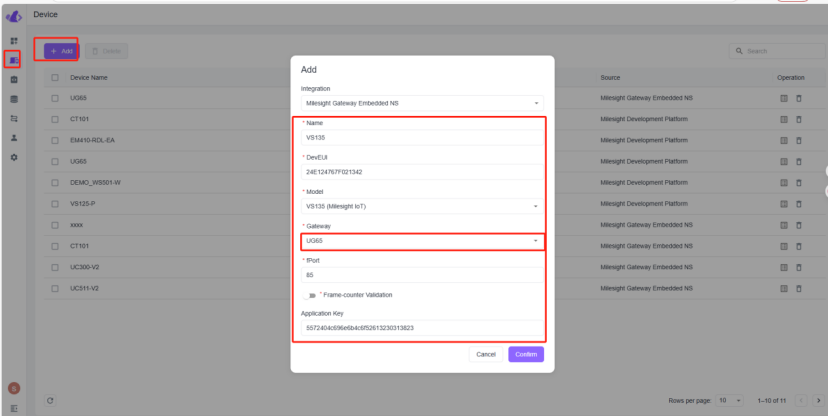Check the select-all checkbox in the table header
Viewport: 829px width, 416px height.
[55, 78]
